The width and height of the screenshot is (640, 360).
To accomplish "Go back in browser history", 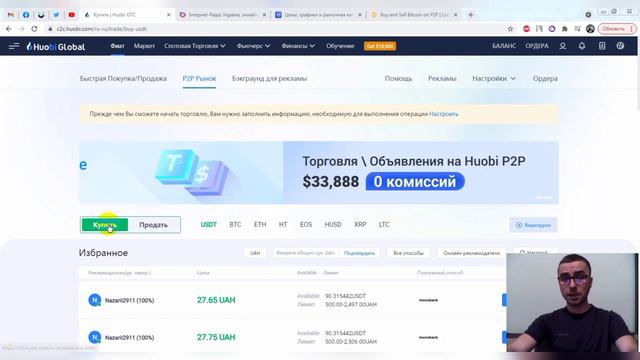I will click(x=9, y=29).
